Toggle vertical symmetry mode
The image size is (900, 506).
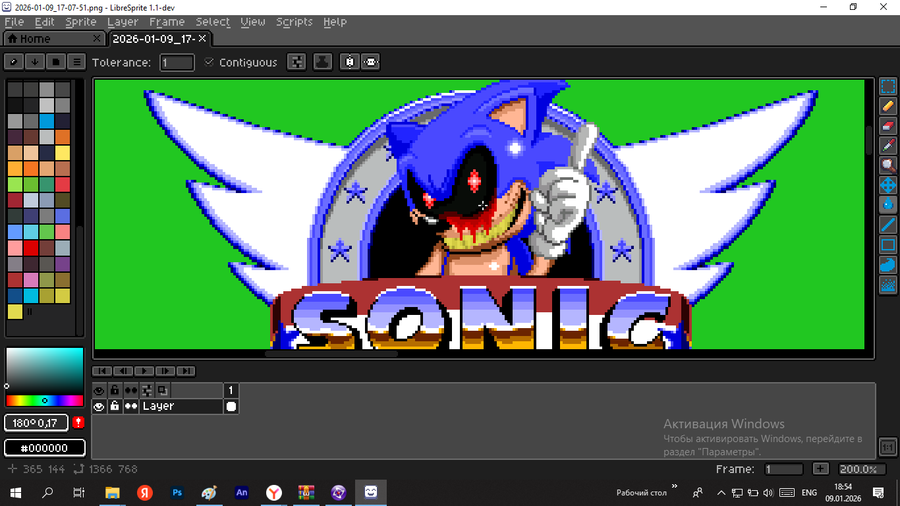click(x=350, y=62)
